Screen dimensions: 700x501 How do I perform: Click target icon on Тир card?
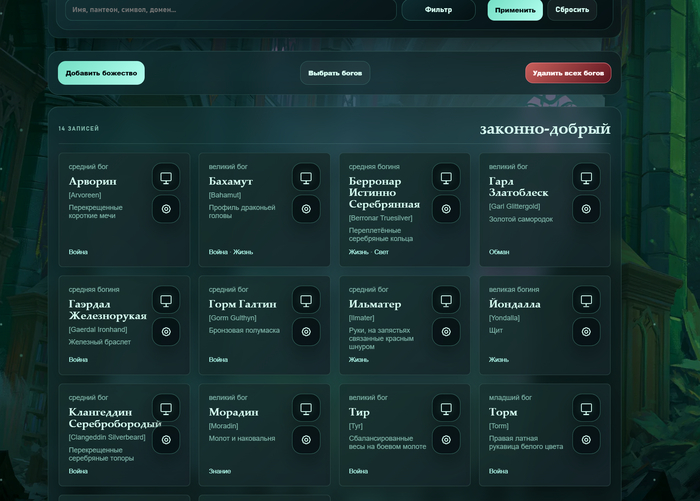point(446,439)
